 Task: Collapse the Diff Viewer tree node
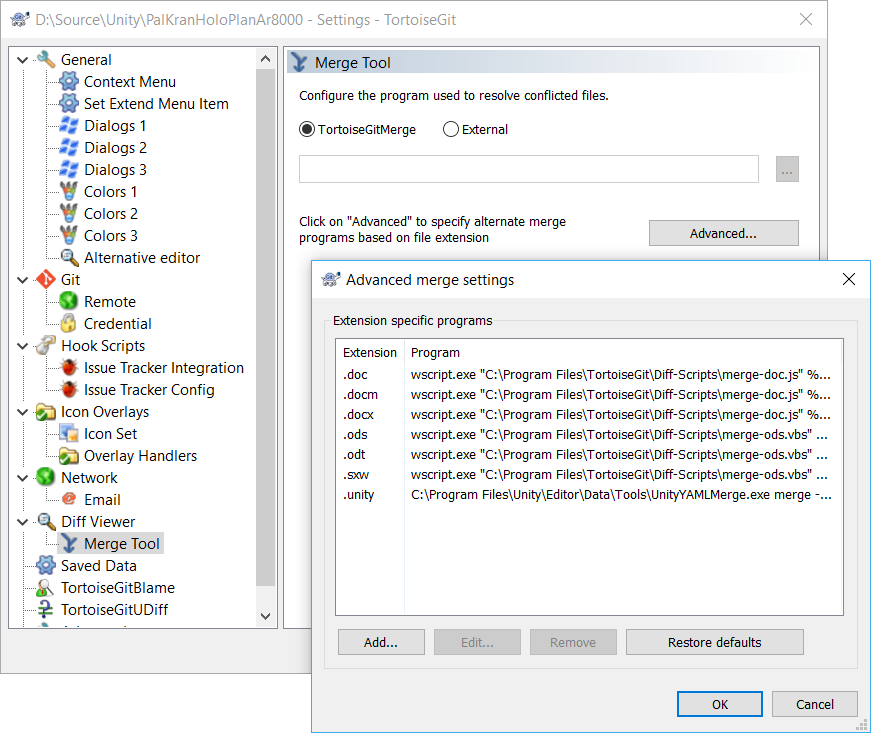23,522
